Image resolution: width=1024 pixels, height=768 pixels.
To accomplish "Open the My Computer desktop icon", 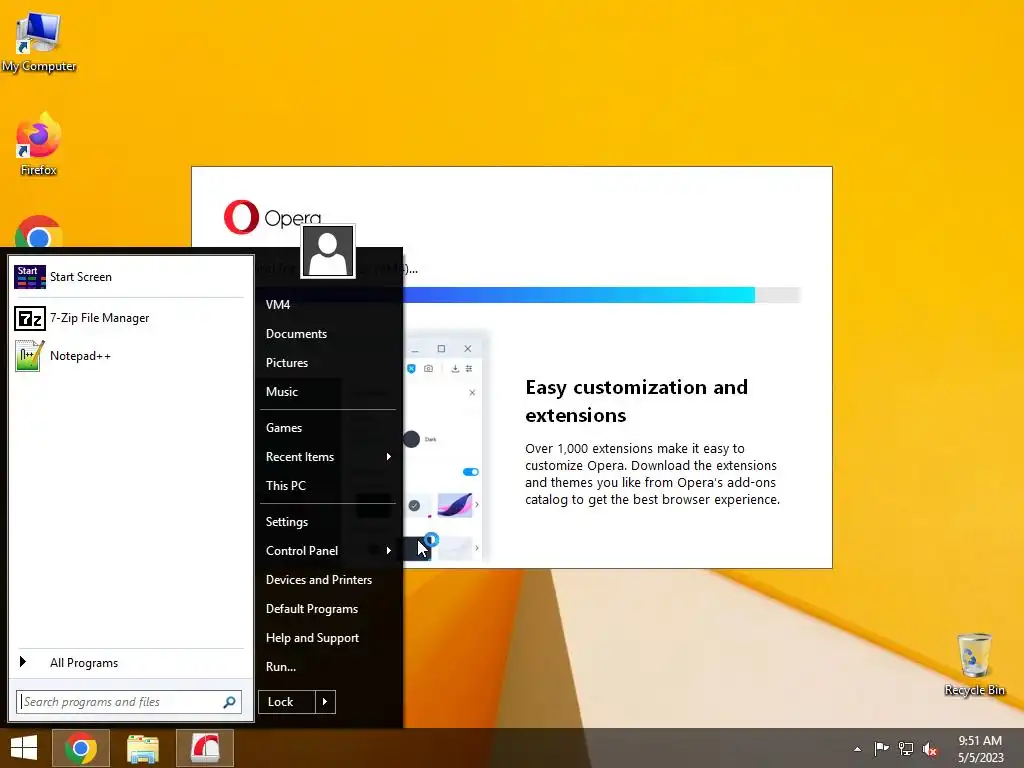I will click(x=39, y=40).
